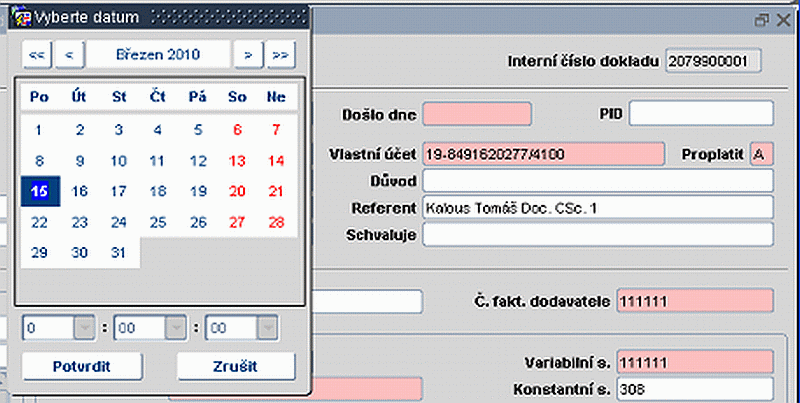The image size is (800, 403).
Task: Click the Březen 2010 month label
Action: 158,55
